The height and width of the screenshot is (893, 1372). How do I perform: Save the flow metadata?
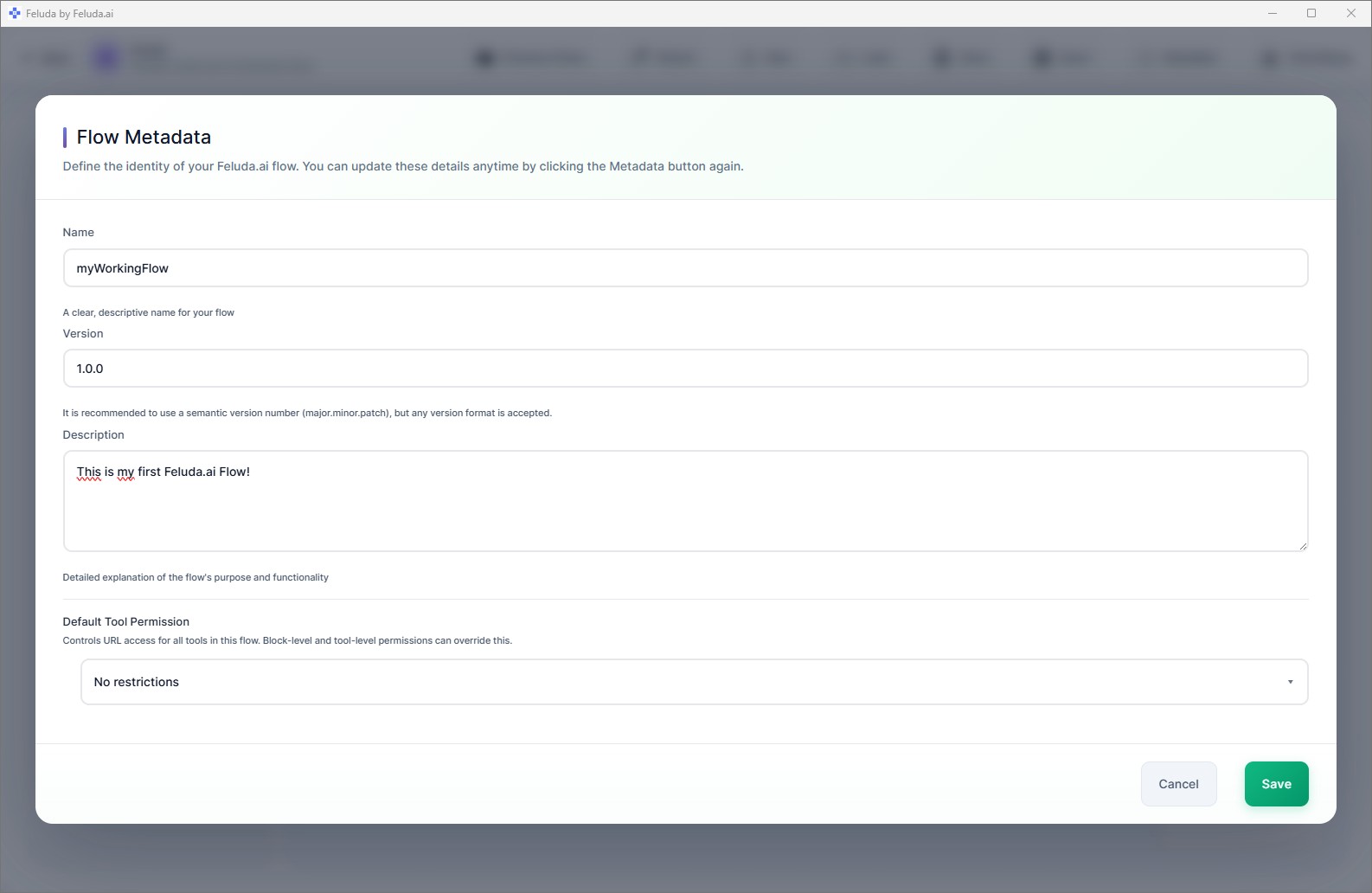coord(1276,784)
